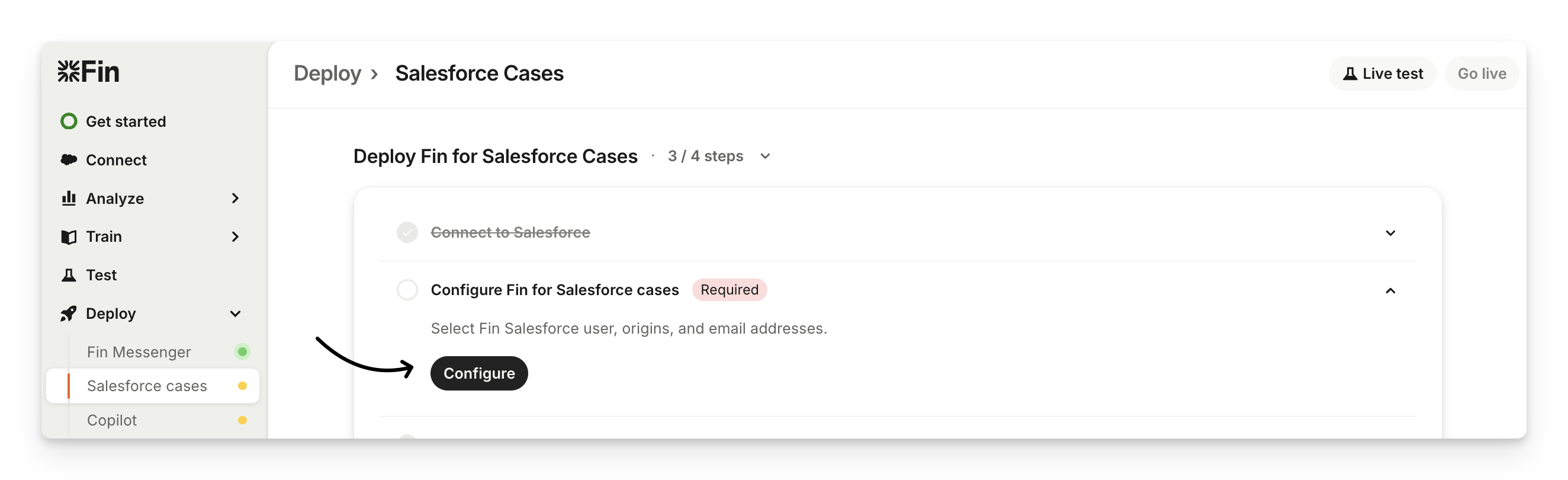Check the Configure Fin for Salesforce cases circle
The height and width of the screenshot is (480, 1568).
point(407,289)
